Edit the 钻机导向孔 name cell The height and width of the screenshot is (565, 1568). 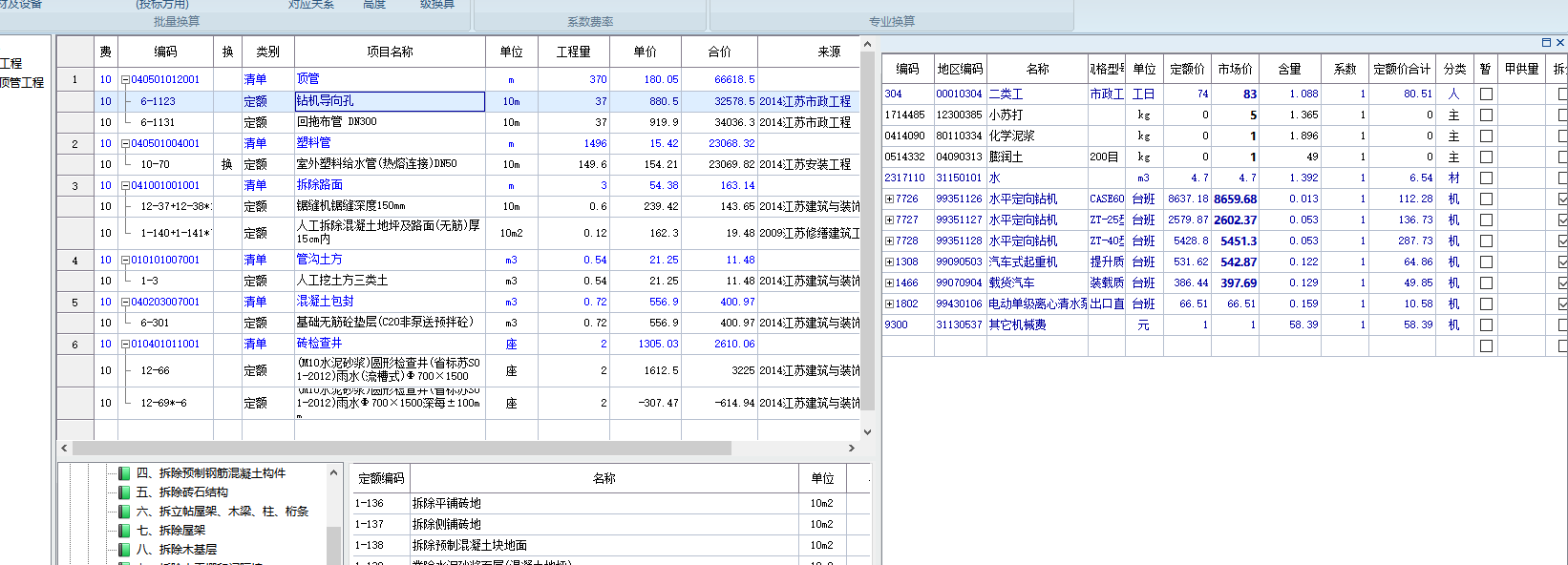coord(390,101)
